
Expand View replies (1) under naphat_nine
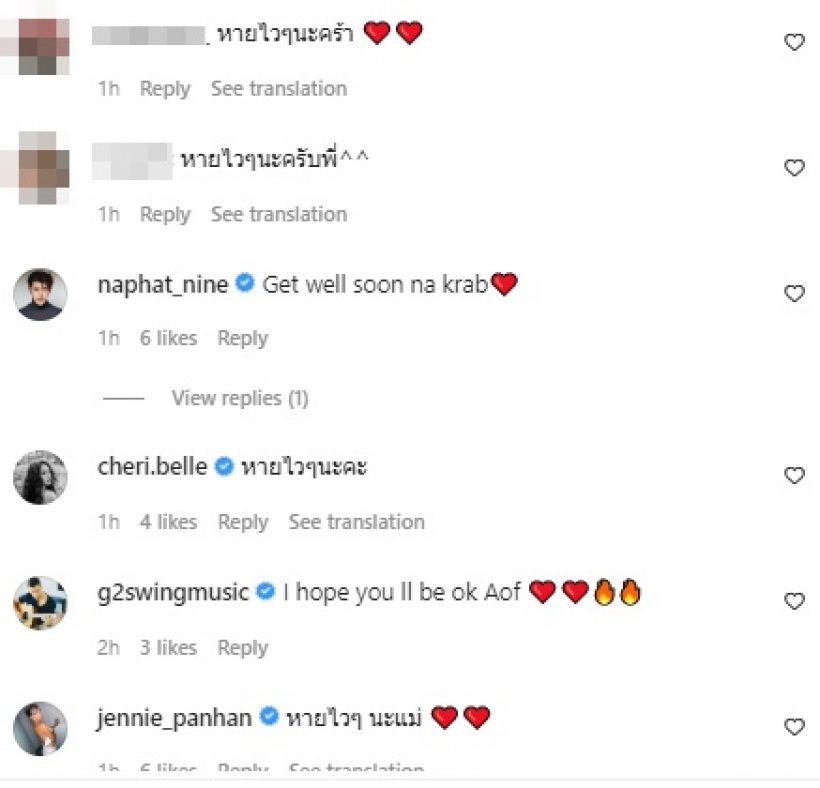coord(240,398)
